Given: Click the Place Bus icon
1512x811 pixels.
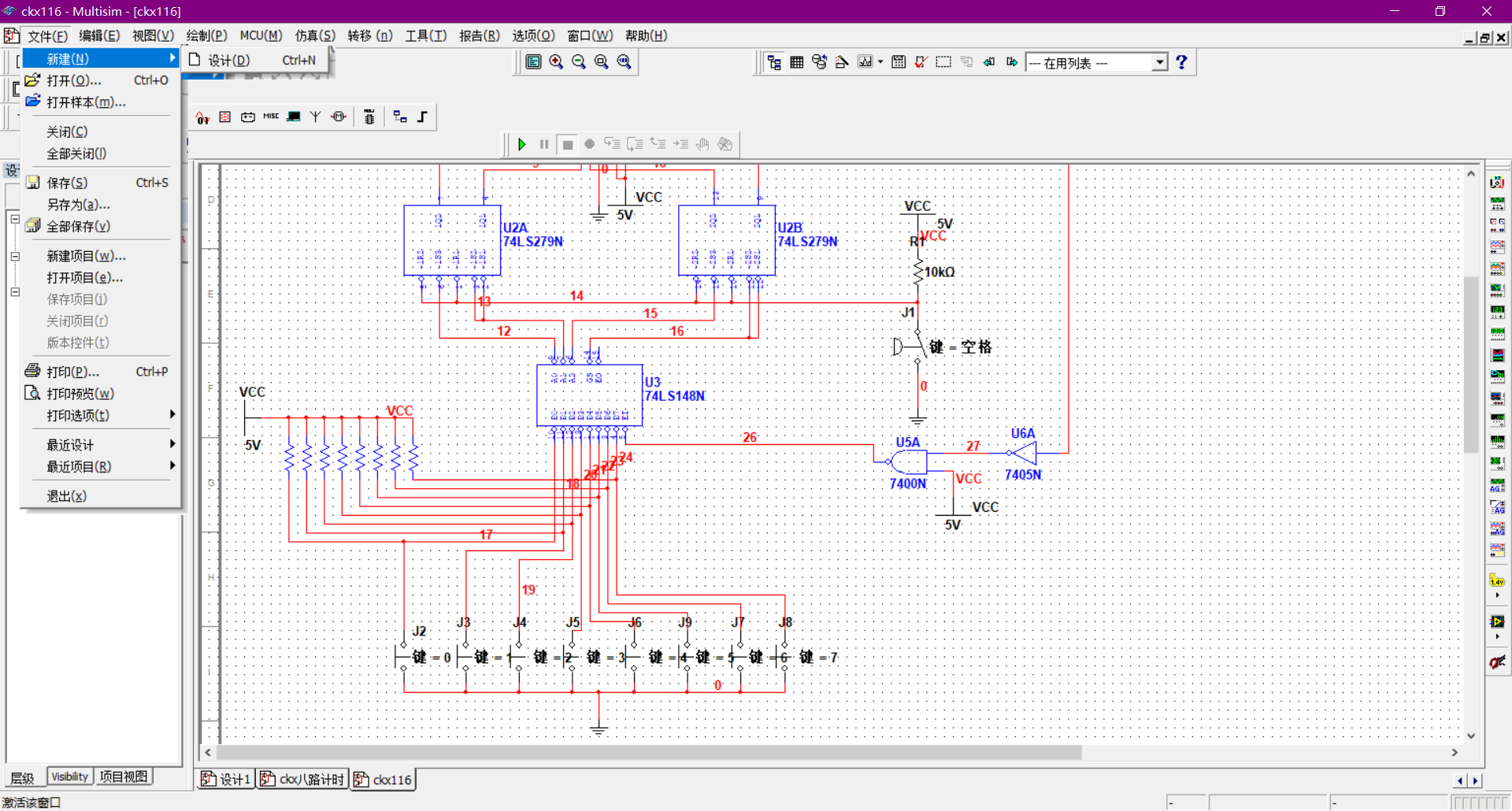Looking at the screenshot, I should (422, 117).
